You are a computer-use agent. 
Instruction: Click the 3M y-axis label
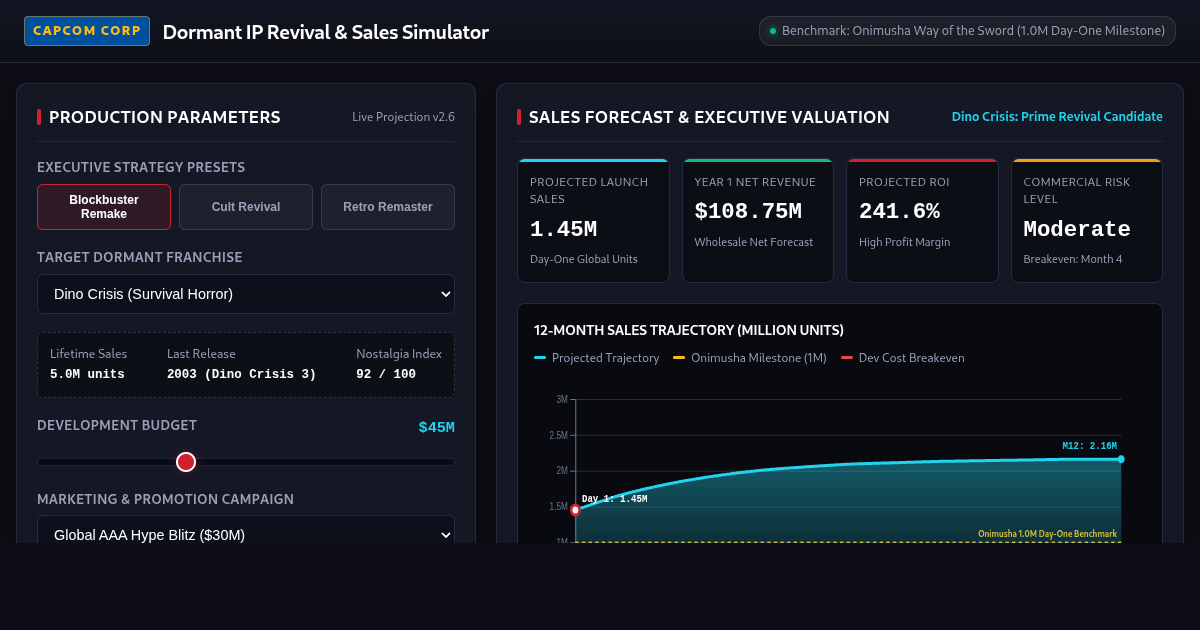pos(562,399)
